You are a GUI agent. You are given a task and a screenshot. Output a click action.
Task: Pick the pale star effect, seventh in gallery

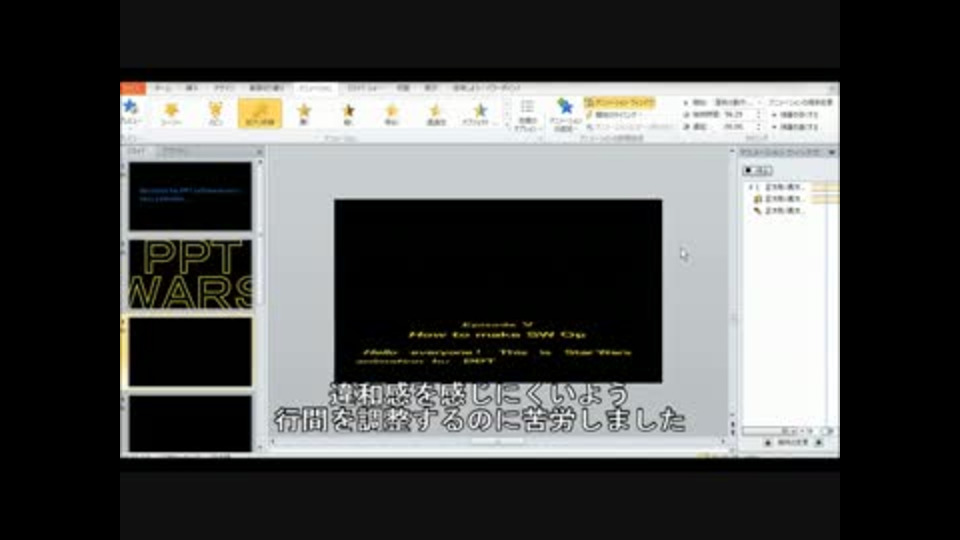(391, 114)
